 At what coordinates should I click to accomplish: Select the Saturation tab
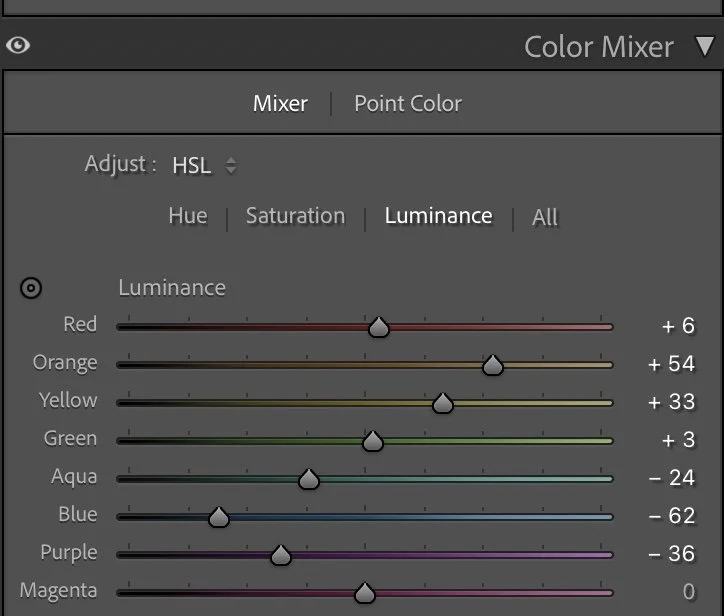pos(296,216)
